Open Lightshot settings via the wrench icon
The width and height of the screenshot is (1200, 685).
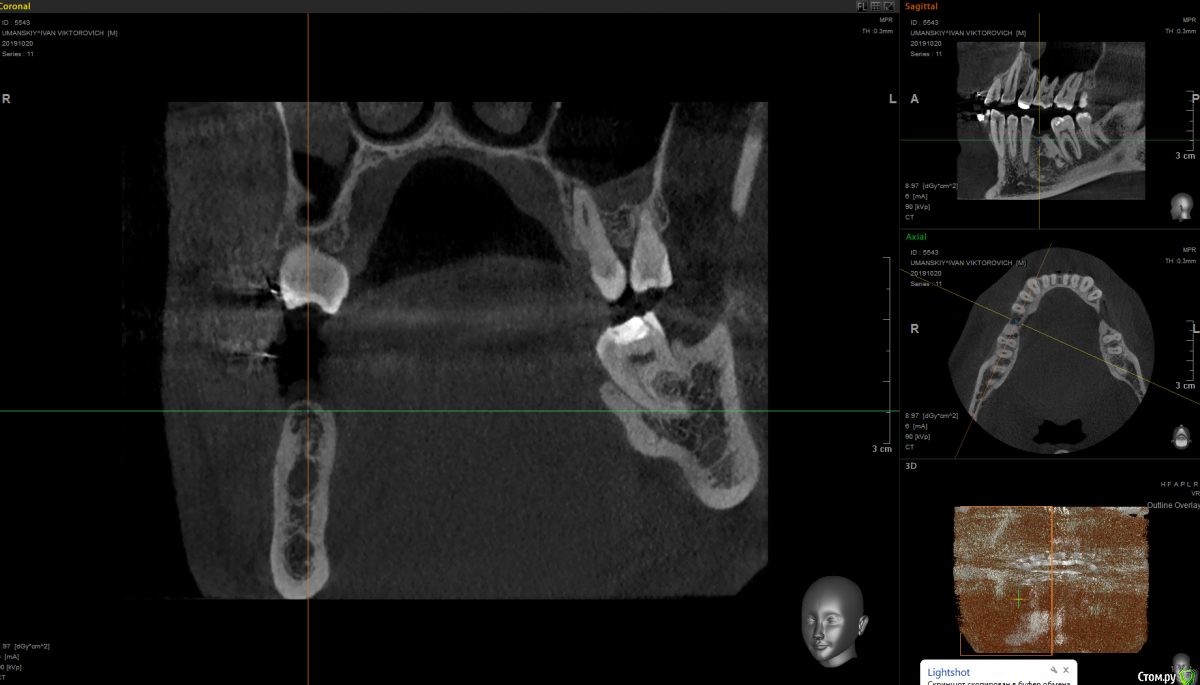[x=1053, y=670]
